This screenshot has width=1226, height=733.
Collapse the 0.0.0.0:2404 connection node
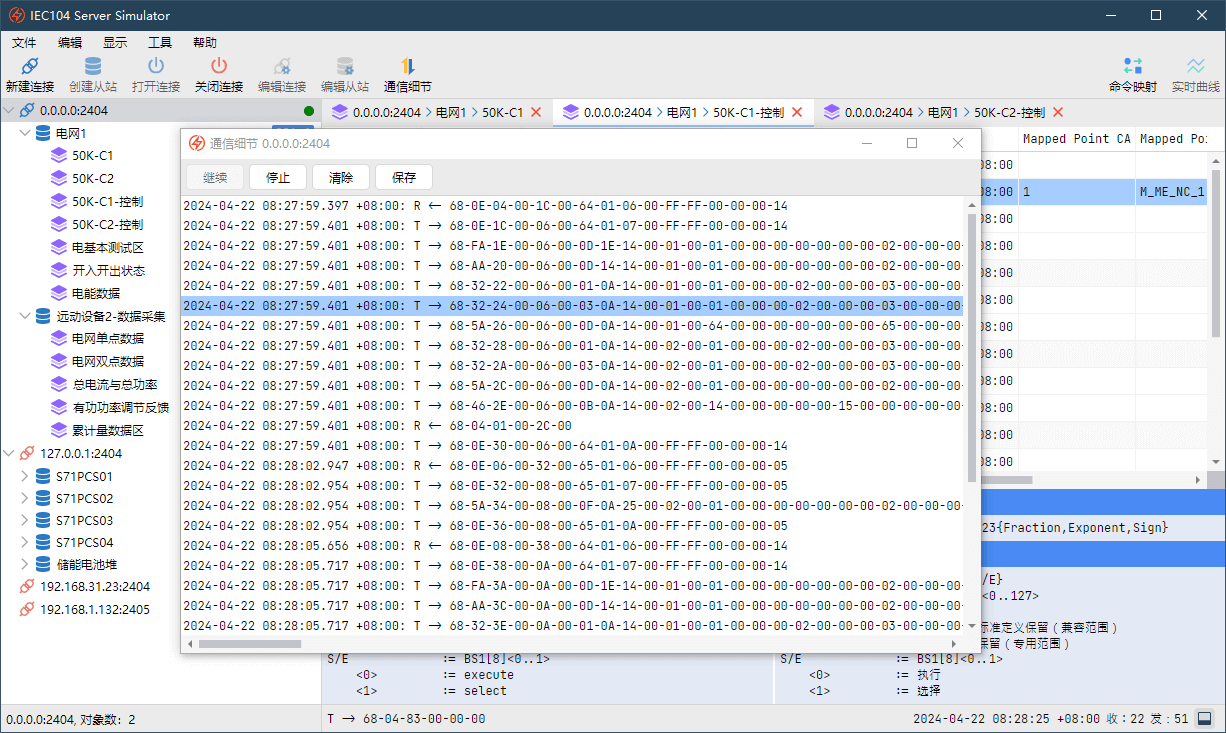[9, 111]
